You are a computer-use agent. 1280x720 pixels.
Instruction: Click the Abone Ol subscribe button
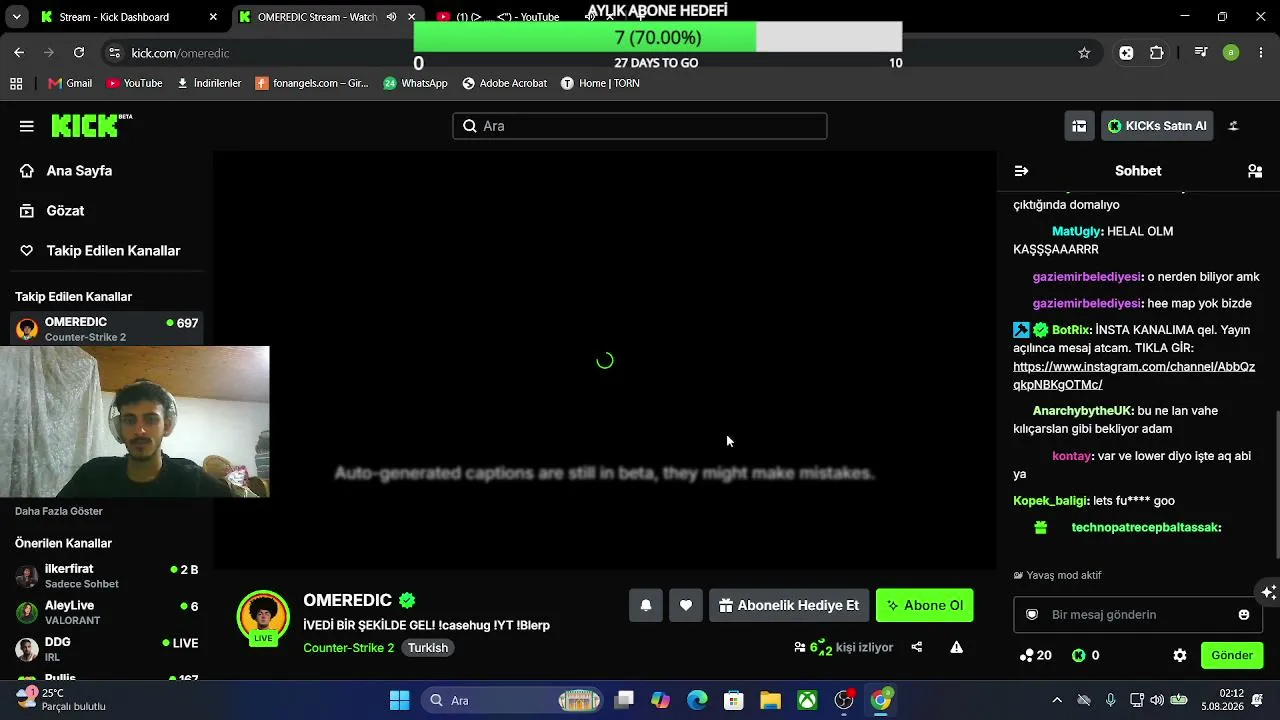click(925, 605)
